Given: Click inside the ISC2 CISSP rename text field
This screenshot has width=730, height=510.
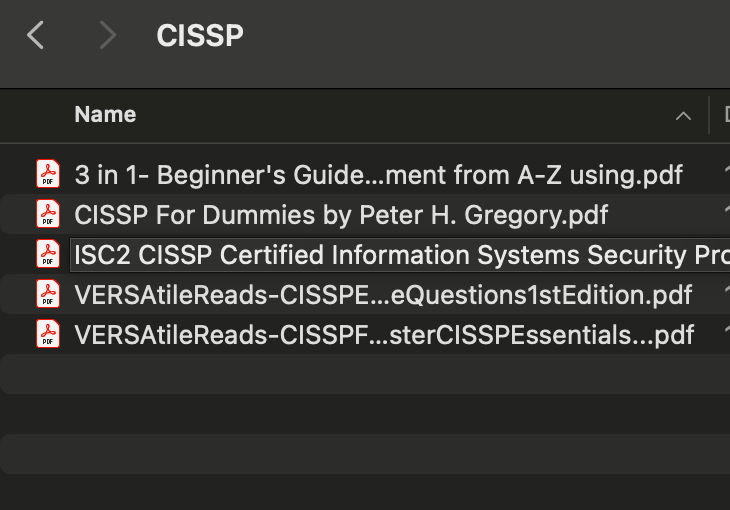Looking at the screenshot, I should (x=400, y=255).
